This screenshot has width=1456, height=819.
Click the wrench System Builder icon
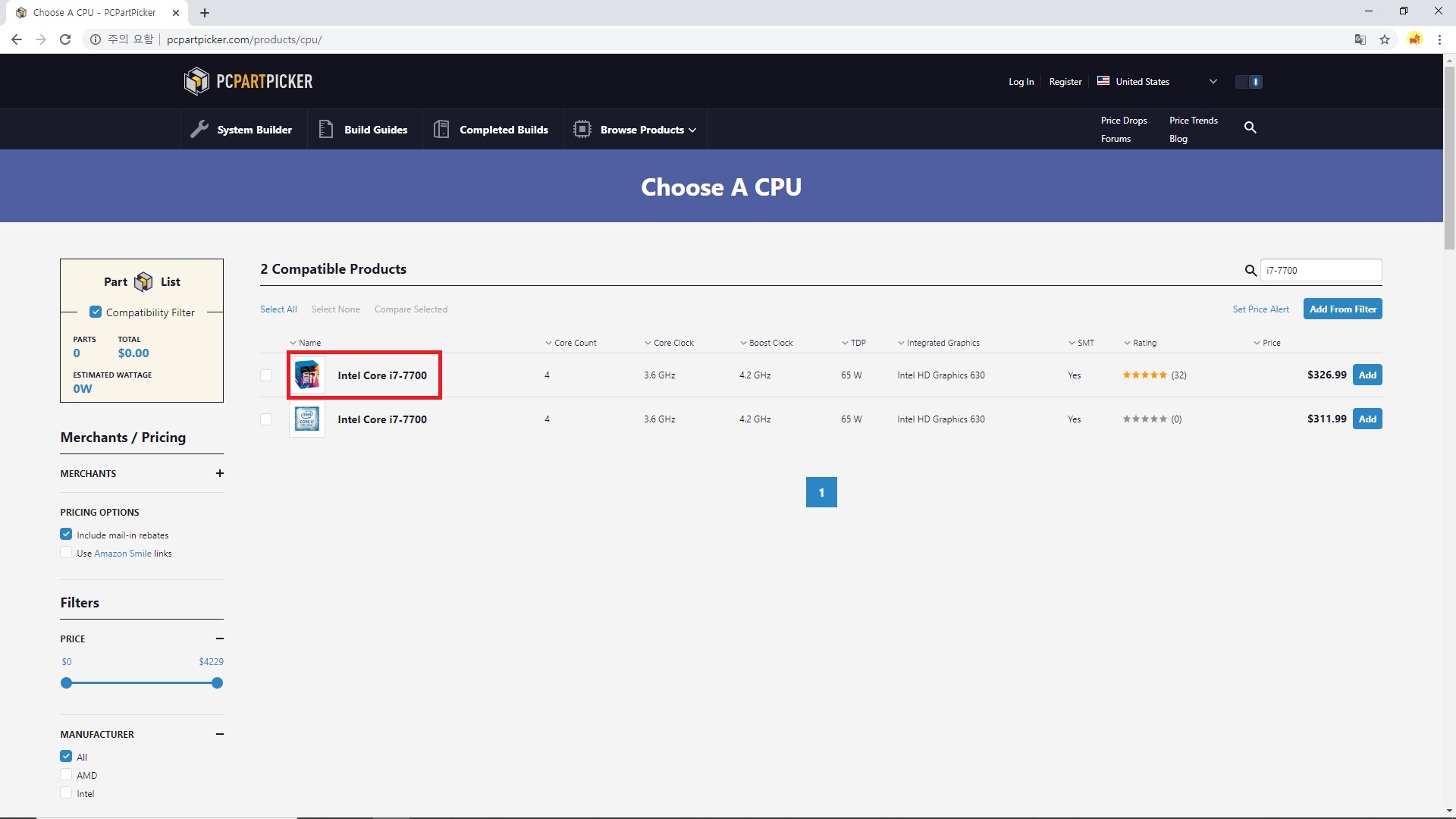[199, 129]
